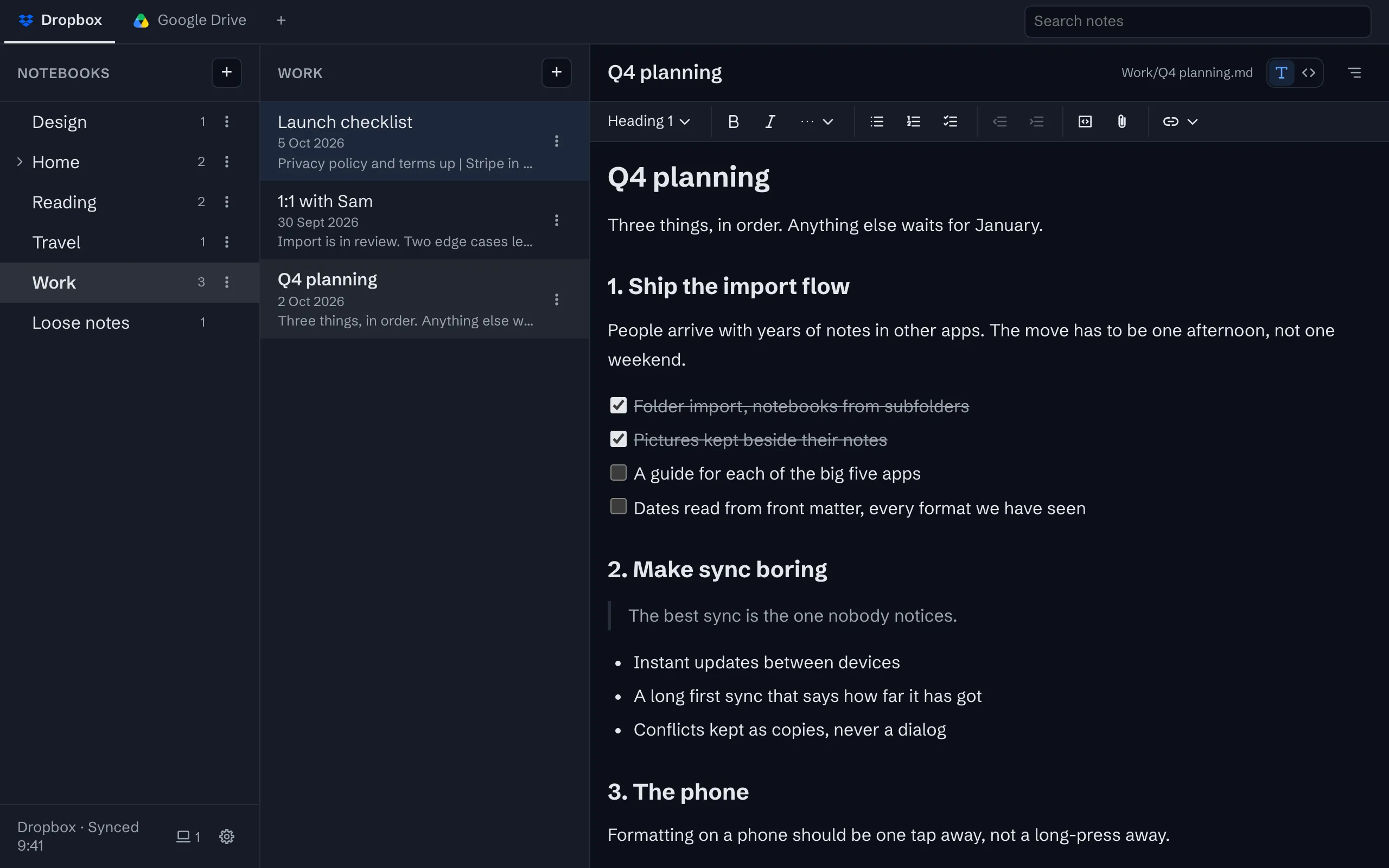Click the Search notes field
1389x868 pixels.
(1198, 21)
